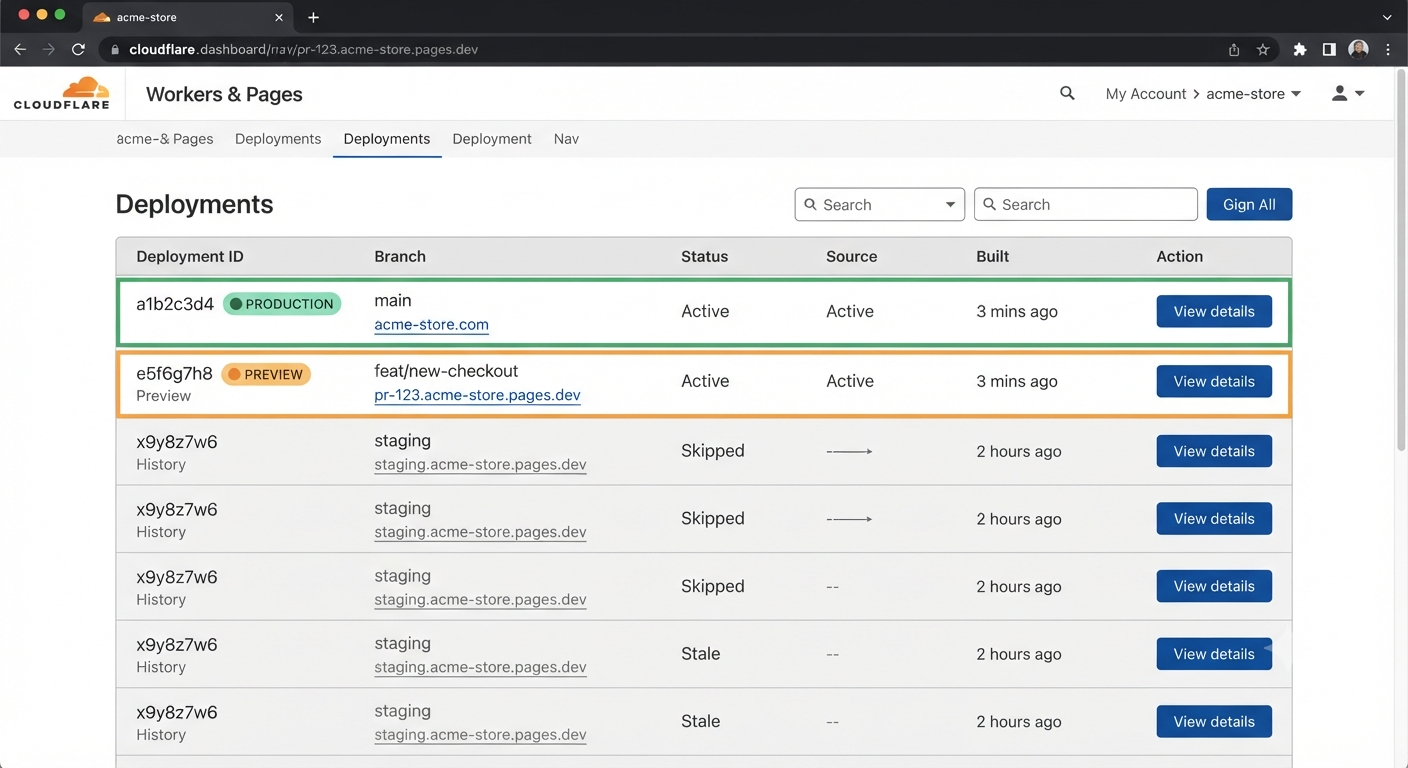
Task: Open the acme-store account dropdown
Action: click(1254, 93)
